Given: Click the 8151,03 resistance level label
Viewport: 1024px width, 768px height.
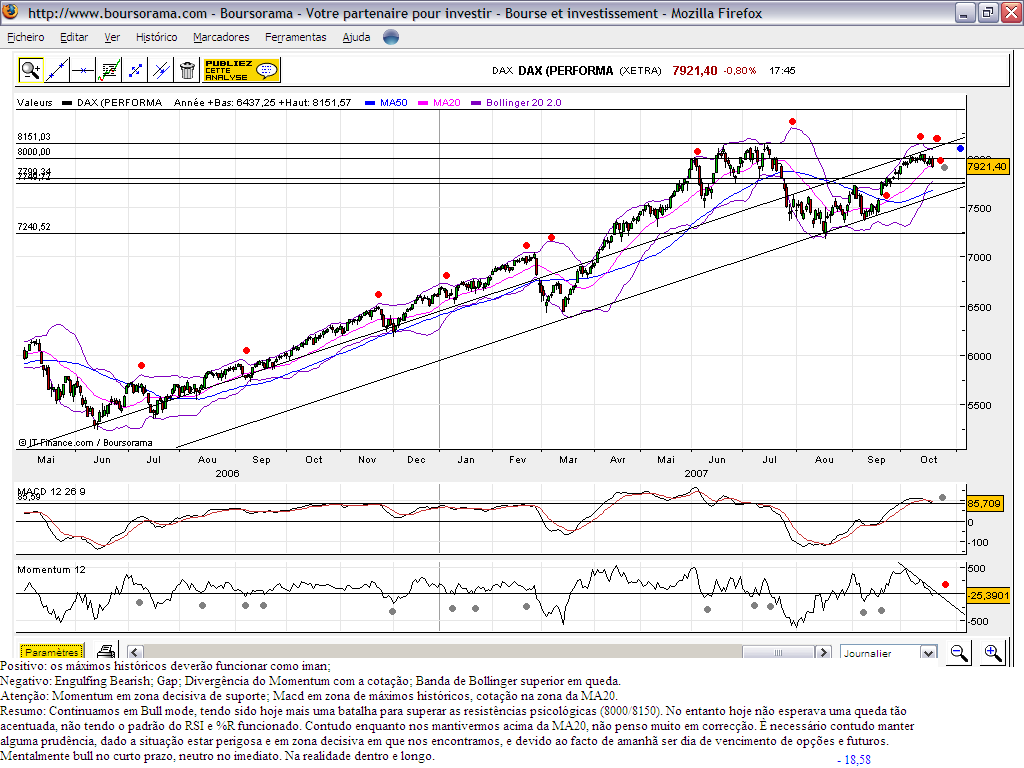Looking at the screenshot, I should 34,136.
